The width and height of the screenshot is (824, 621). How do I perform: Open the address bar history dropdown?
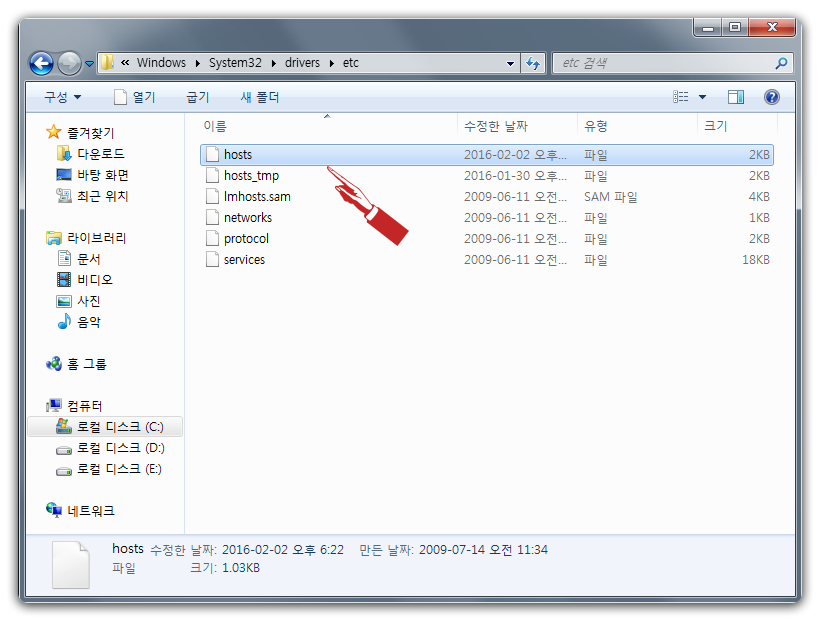510,64
